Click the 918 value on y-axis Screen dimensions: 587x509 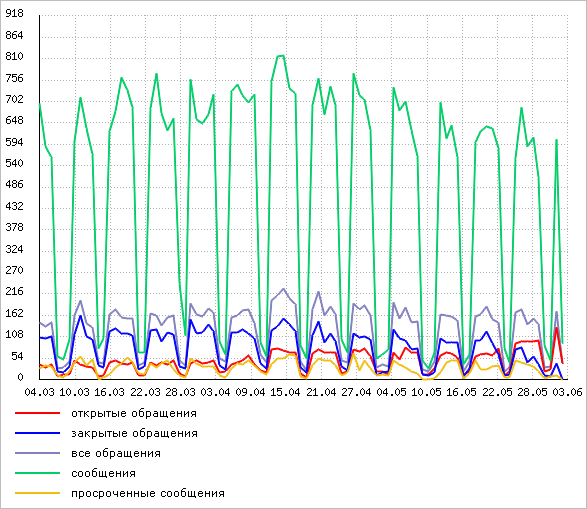pyautogui.click(x=14, y=13)
